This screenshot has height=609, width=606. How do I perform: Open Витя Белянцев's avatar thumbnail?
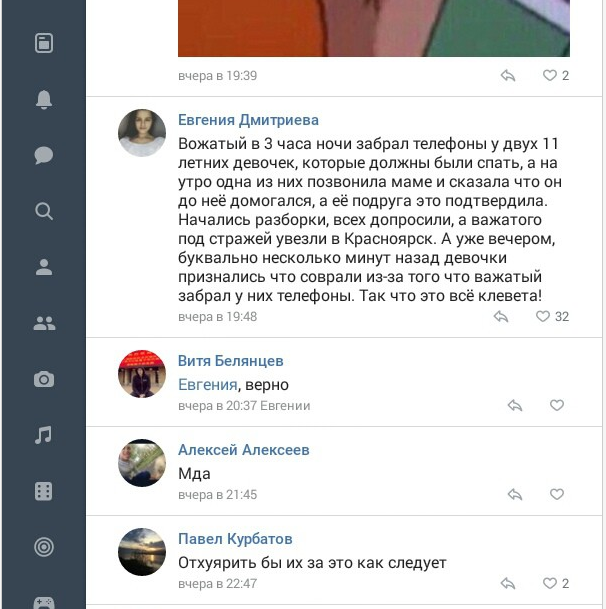click(142, 374)
